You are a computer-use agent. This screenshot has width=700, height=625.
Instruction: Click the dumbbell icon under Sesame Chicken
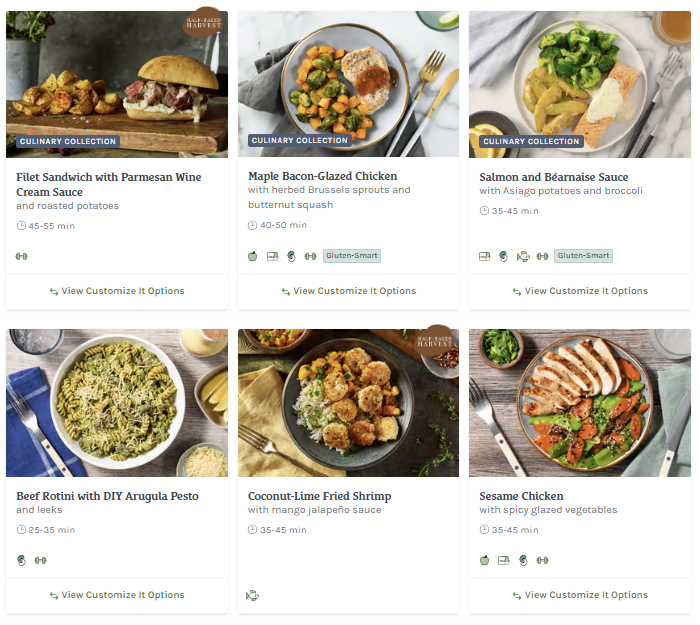542,560
